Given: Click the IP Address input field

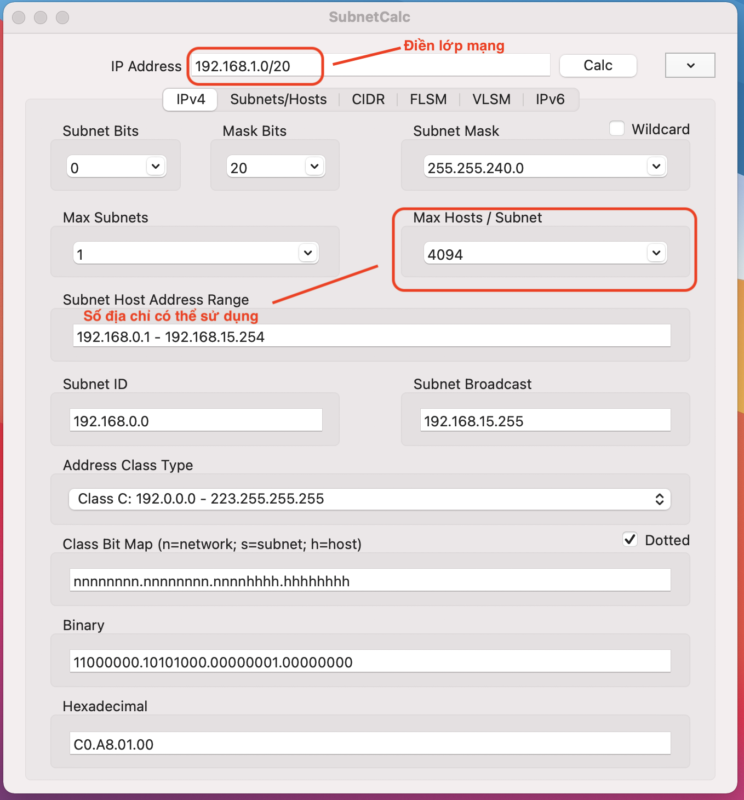Looking at the screenshot, I should coord(370,66).
